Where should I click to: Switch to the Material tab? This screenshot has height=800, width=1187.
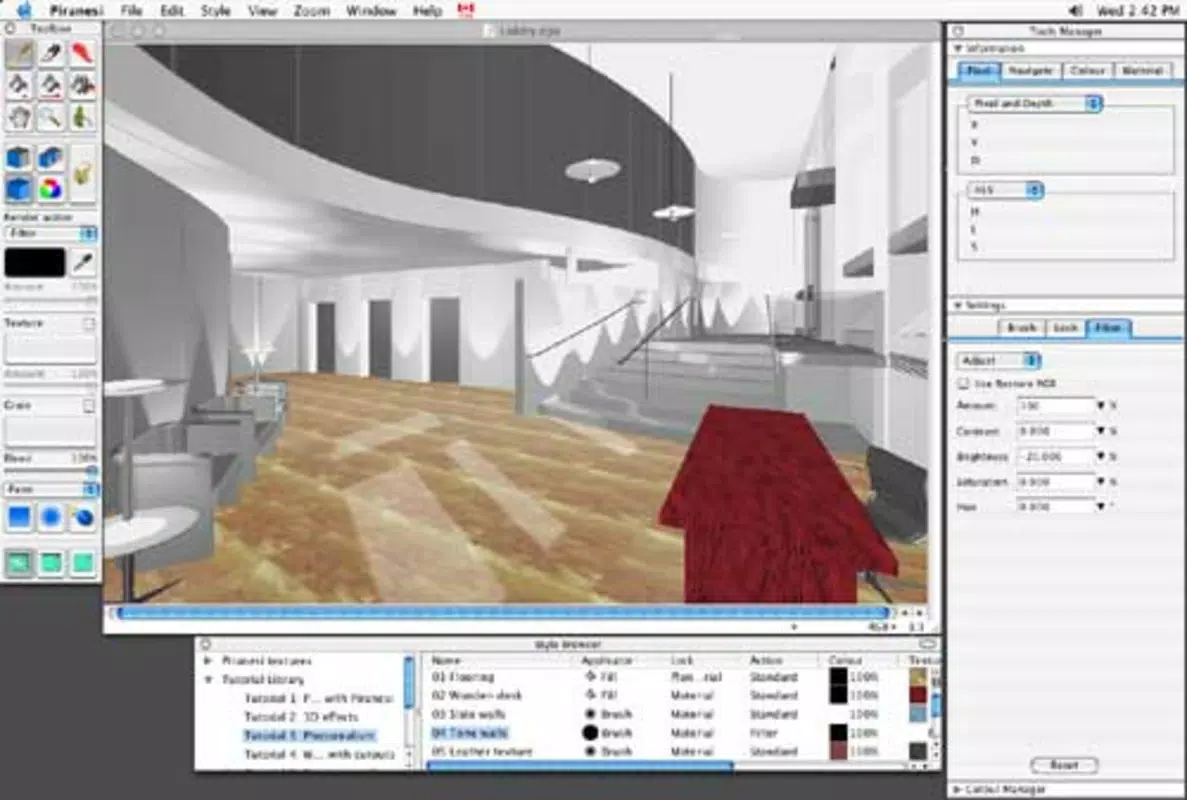tap(1142, 70)
